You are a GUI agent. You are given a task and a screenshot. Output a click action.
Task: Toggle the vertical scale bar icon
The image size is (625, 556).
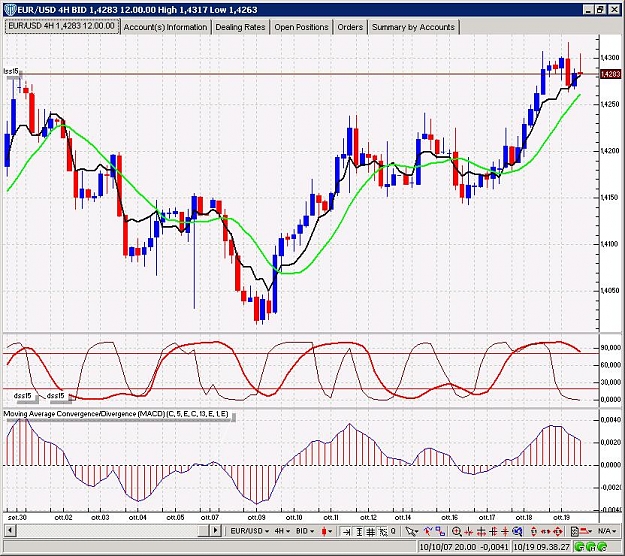tap(359, 532)
